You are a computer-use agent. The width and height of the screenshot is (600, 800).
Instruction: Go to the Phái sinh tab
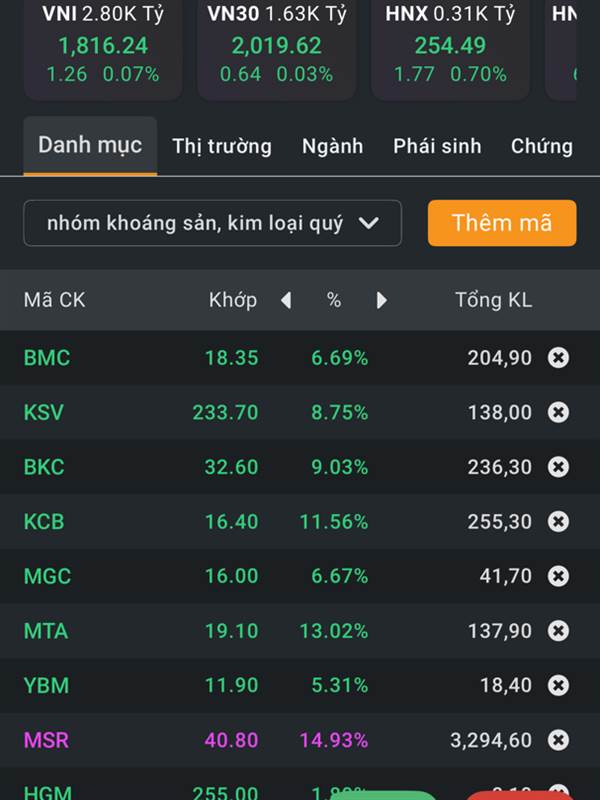coord(437,146)
